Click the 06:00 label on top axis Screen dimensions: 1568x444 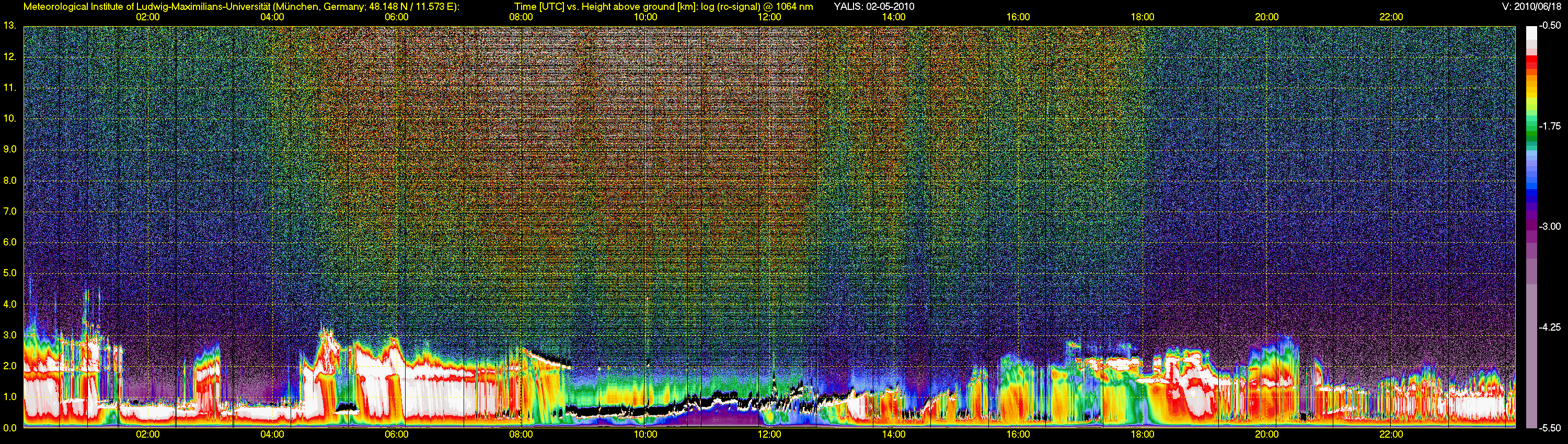(396, 17)
